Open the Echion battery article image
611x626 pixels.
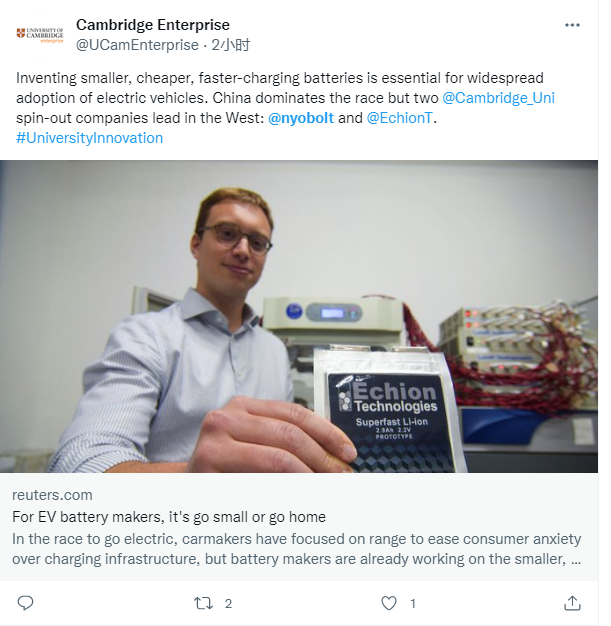299,316
